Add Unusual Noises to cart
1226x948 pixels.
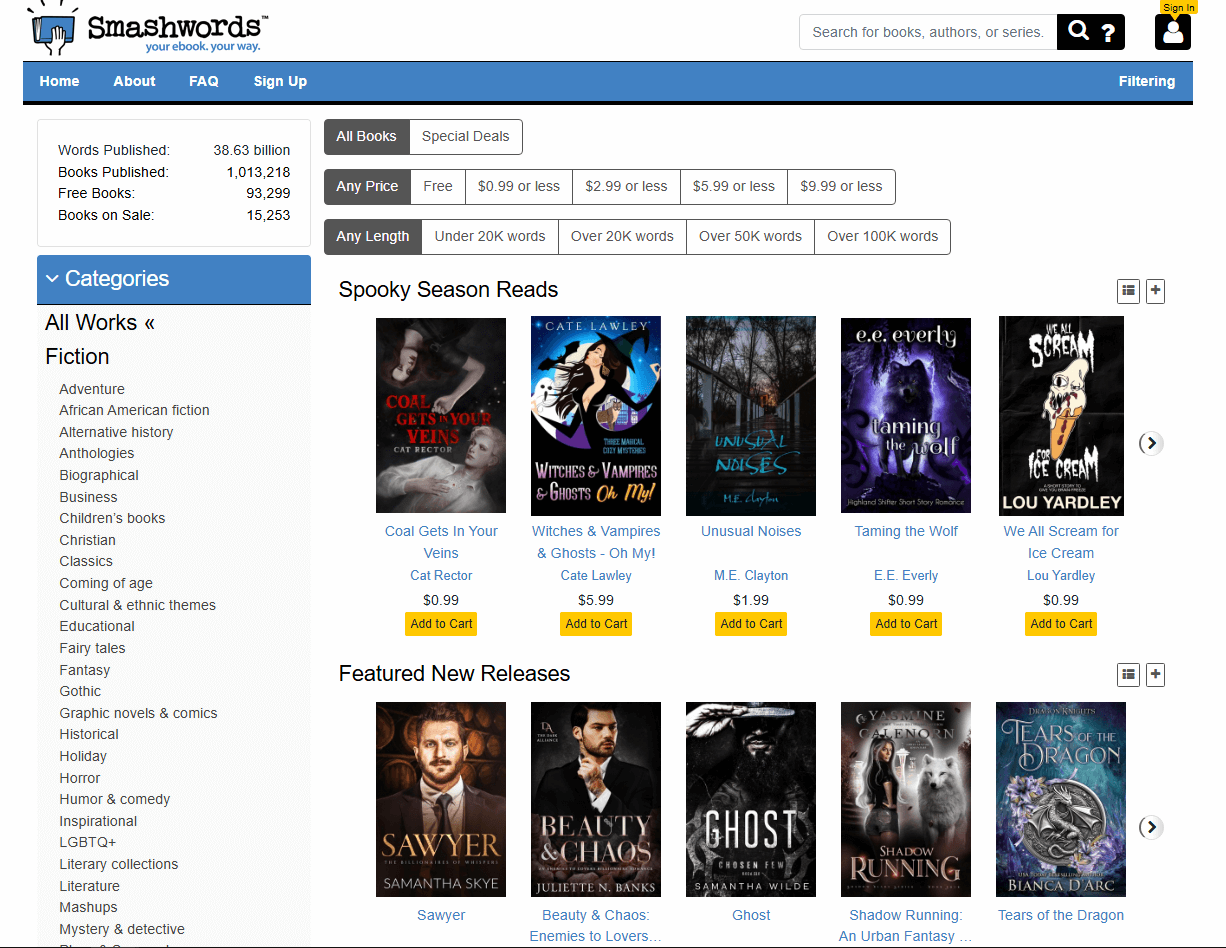(751, 623)
